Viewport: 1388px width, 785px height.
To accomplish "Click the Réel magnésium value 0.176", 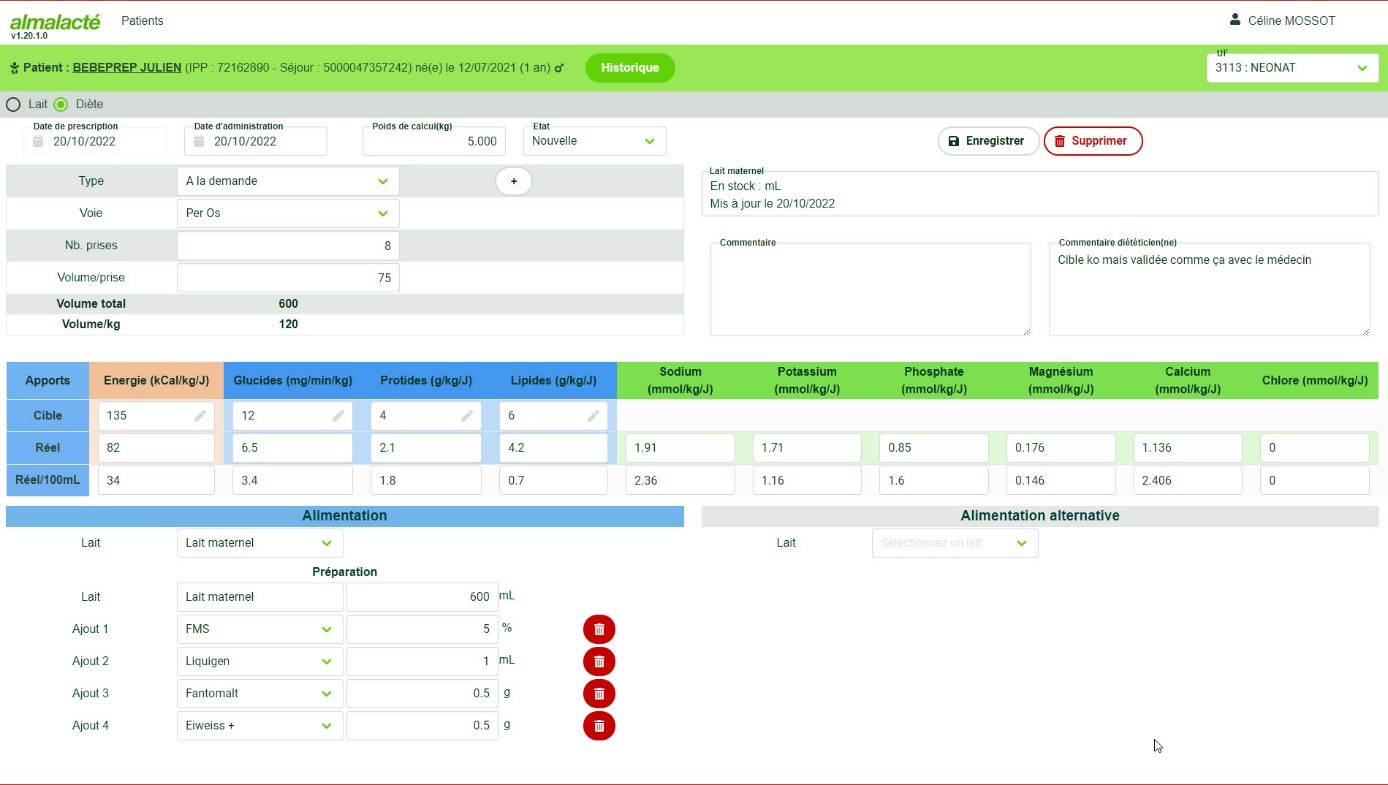I will (x=1061, y=448).
